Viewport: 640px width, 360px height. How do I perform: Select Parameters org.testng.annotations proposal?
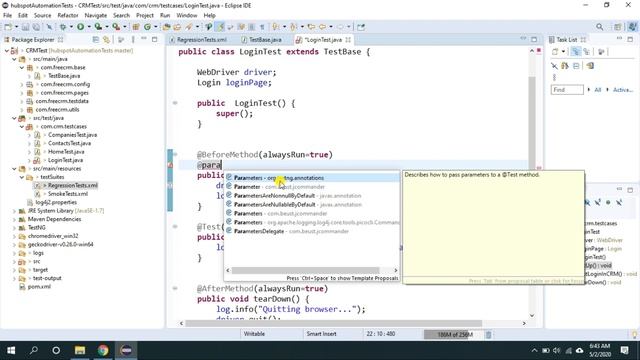[312, 178]
